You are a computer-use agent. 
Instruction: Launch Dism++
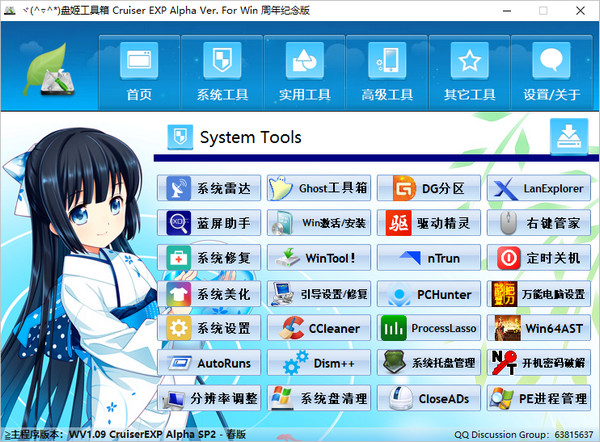319,362
